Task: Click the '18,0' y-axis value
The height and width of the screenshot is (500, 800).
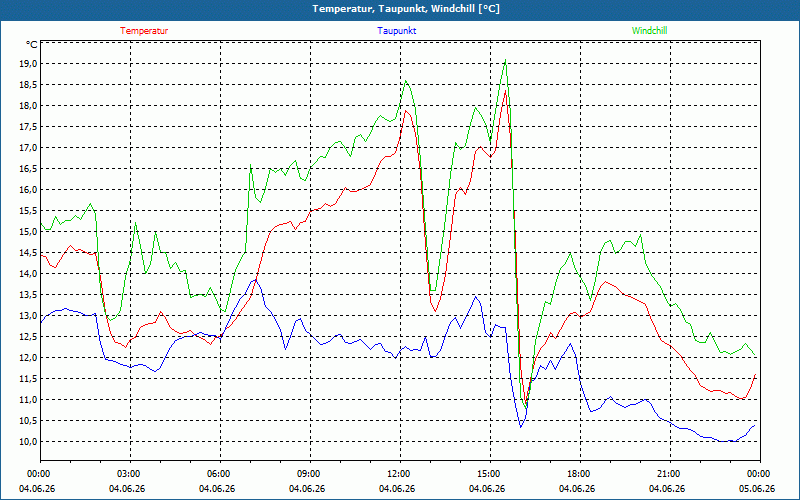Action: pos(28,106)
